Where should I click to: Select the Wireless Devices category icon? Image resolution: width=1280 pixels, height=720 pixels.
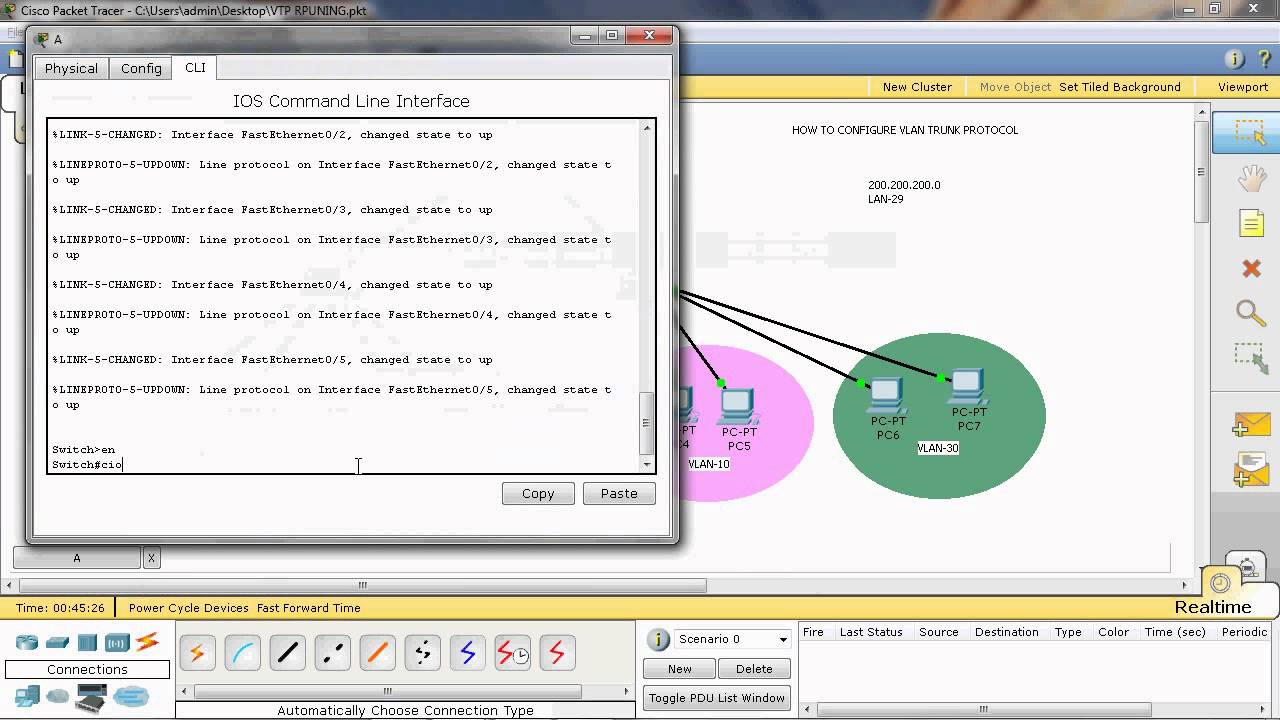point(117,642)
